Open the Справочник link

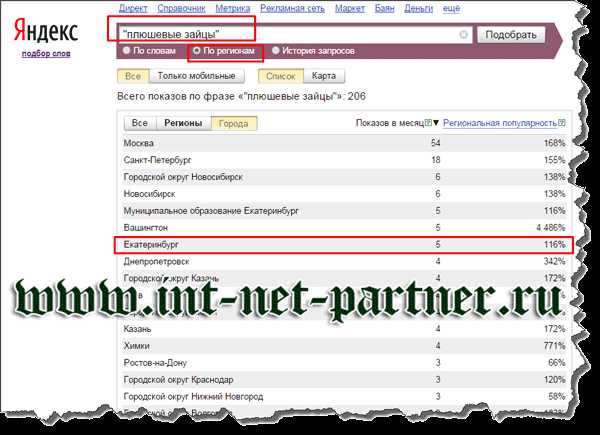point(181,8)
